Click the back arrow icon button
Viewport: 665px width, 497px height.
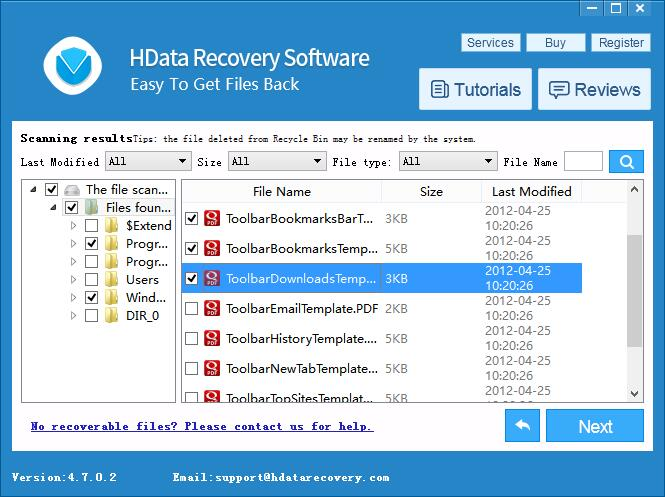click(521, 426)
